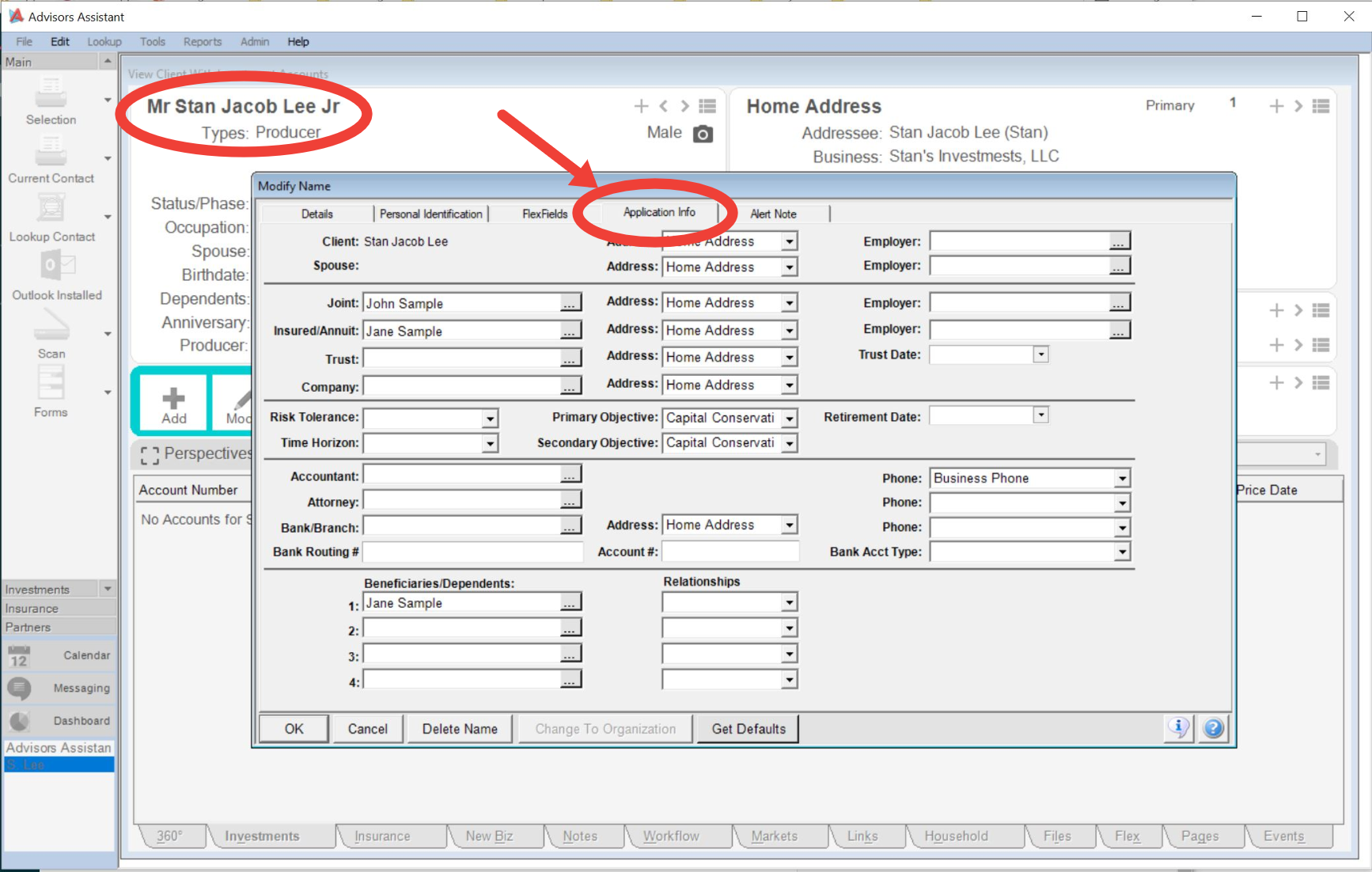Open the Risk Tolerance dropdown
1372x872 pixels.
click(x=491, y=418)
